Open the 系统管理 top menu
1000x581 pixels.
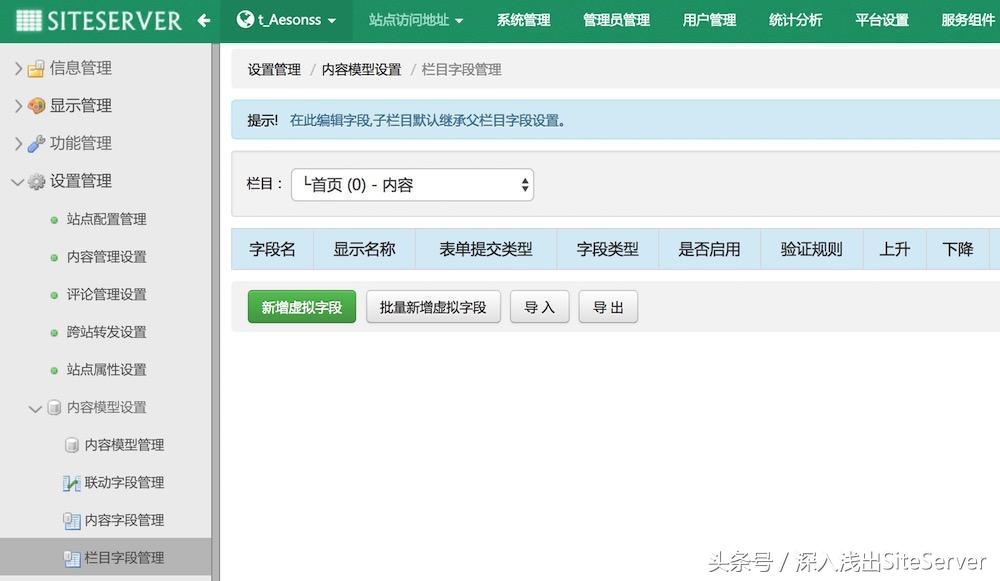coord(523,20)
